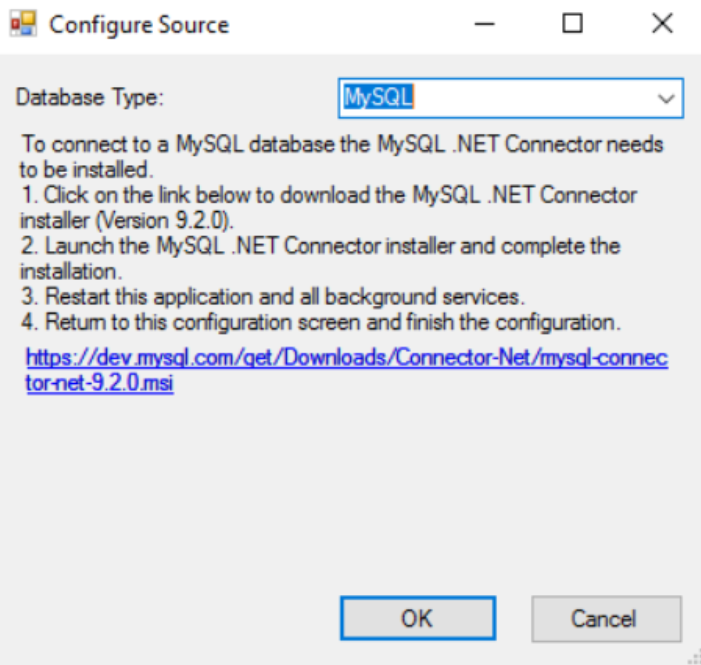This screenshot has height=665, width=701.
Task: Close the Configure Source dialog
Action: pyautogui.click(x=661, y=24)
